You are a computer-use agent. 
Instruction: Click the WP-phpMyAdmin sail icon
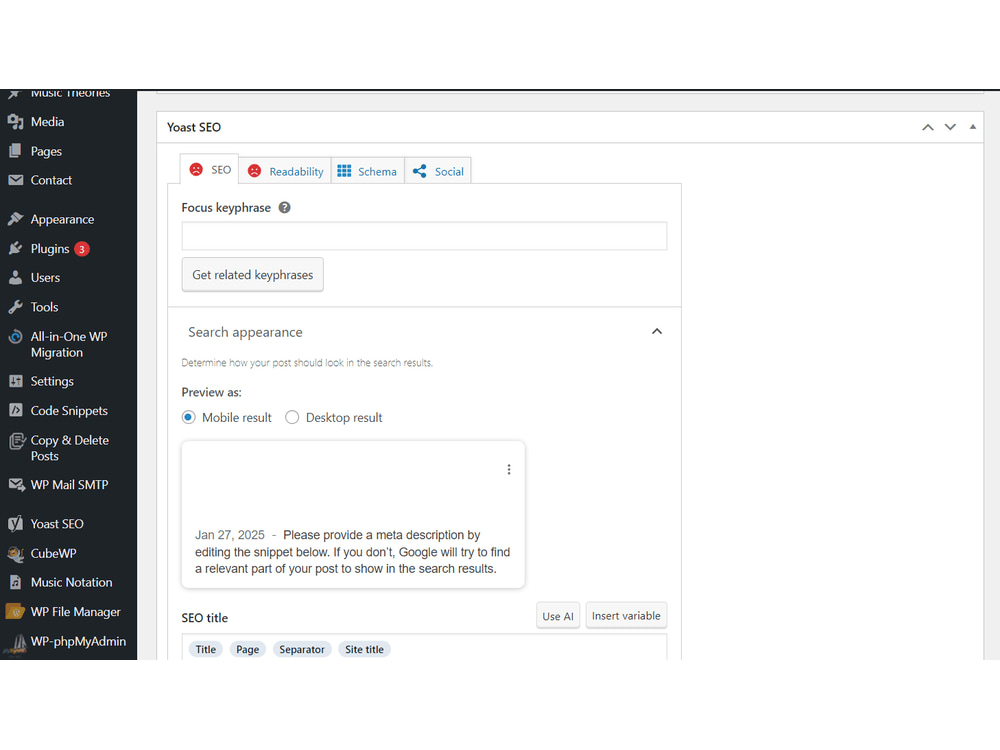[x=17, y=642]
